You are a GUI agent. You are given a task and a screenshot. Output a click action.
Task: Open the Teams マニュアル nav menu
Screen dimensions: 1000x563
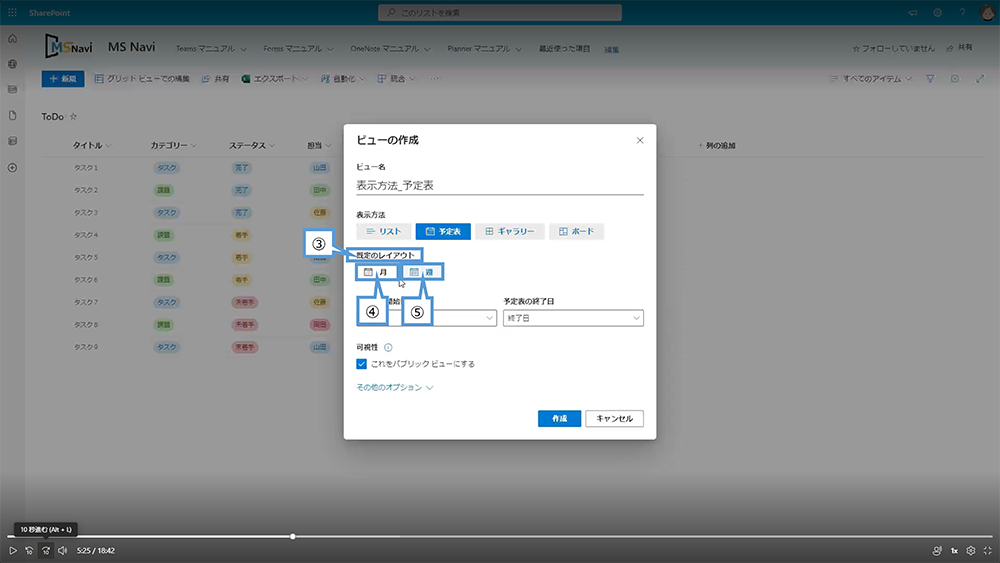(x=211, y=48)
